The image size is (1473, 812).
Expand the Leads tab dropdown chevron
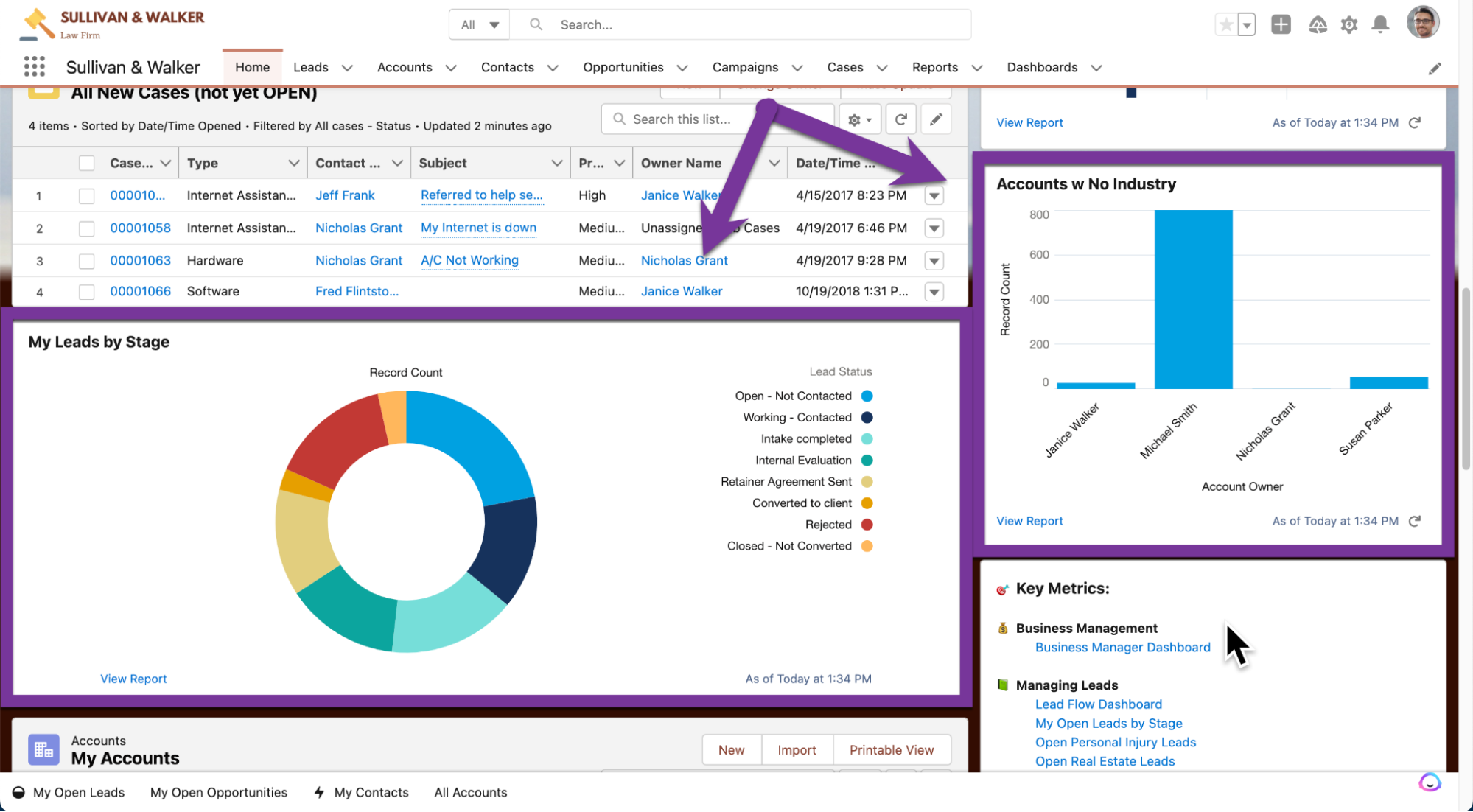click(347, 68)
